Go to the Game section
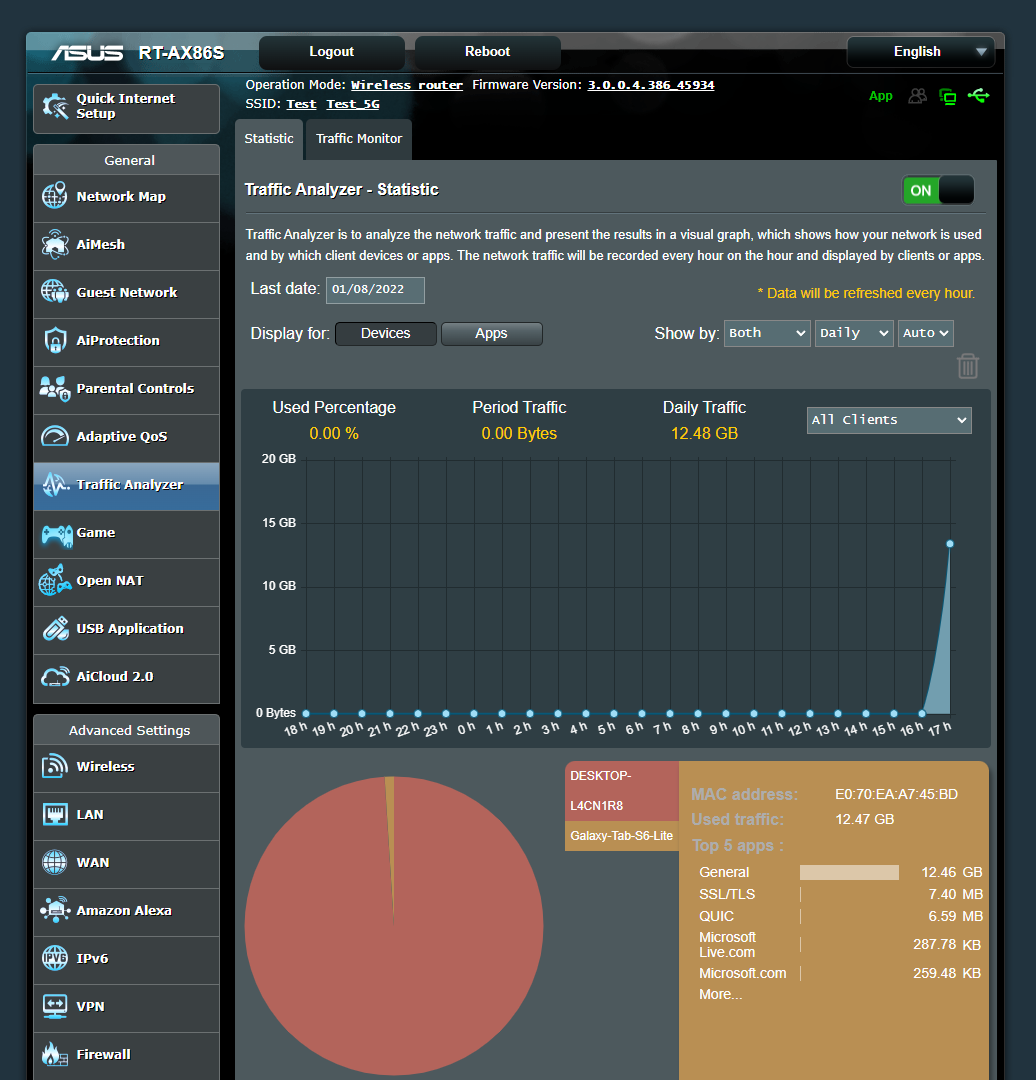Viewport: 1036px width, 1080px height. click(x=98, y=533)
